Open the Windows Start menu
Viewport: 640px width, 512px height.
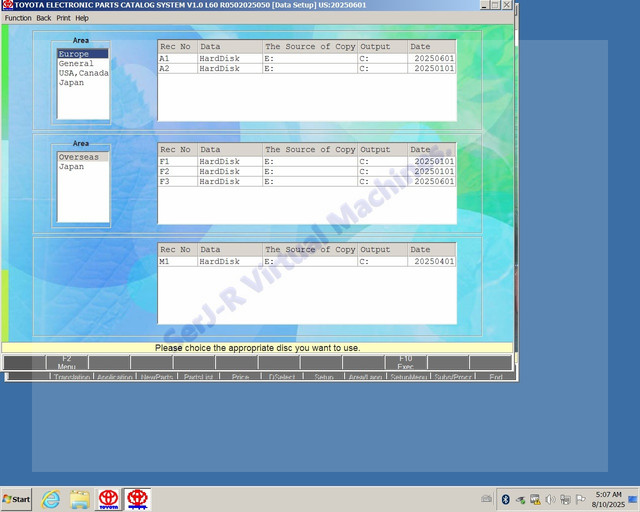point(16,499)
